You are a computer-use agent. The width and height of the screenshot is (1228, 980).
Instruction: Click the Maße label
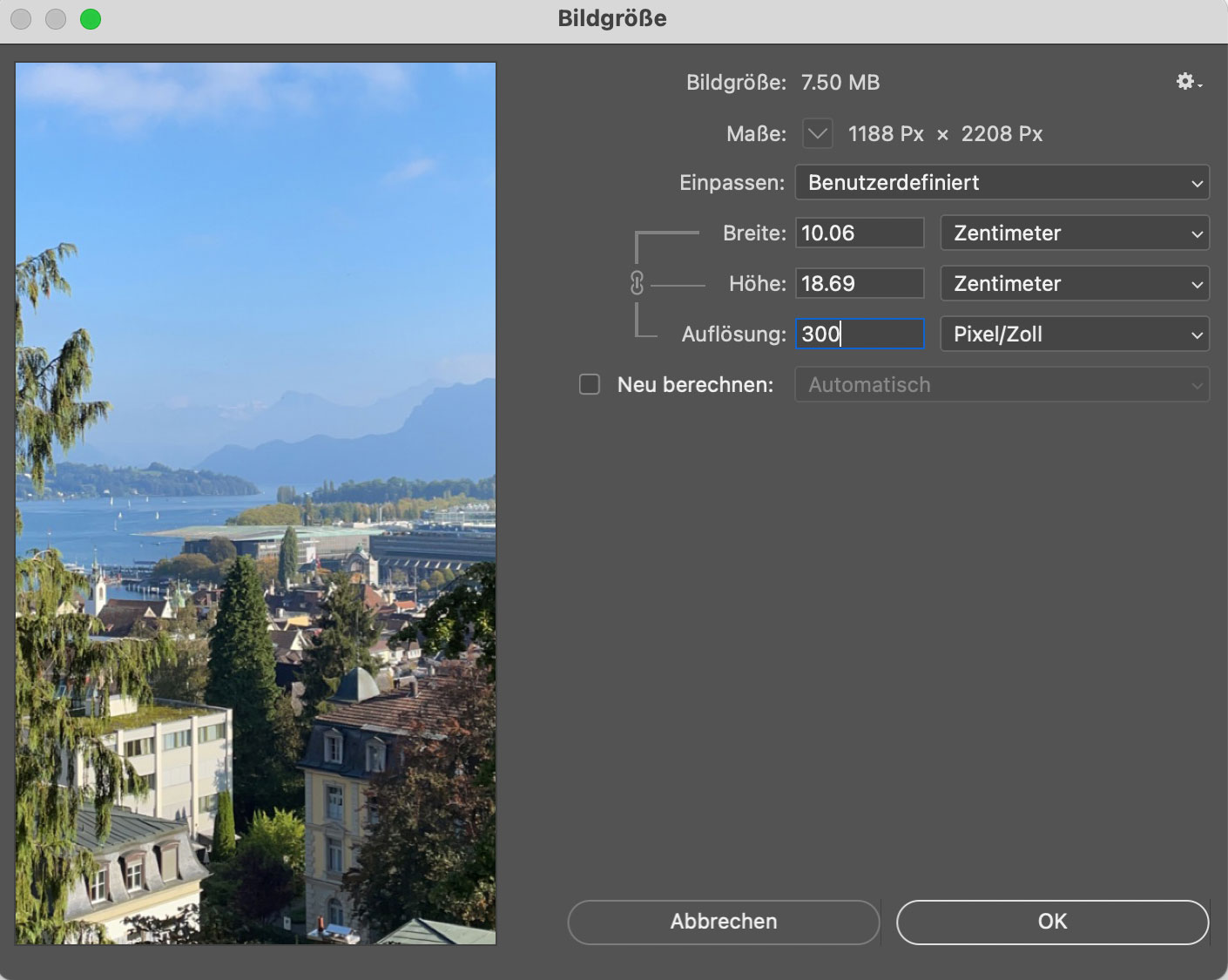tap(756, 134)
